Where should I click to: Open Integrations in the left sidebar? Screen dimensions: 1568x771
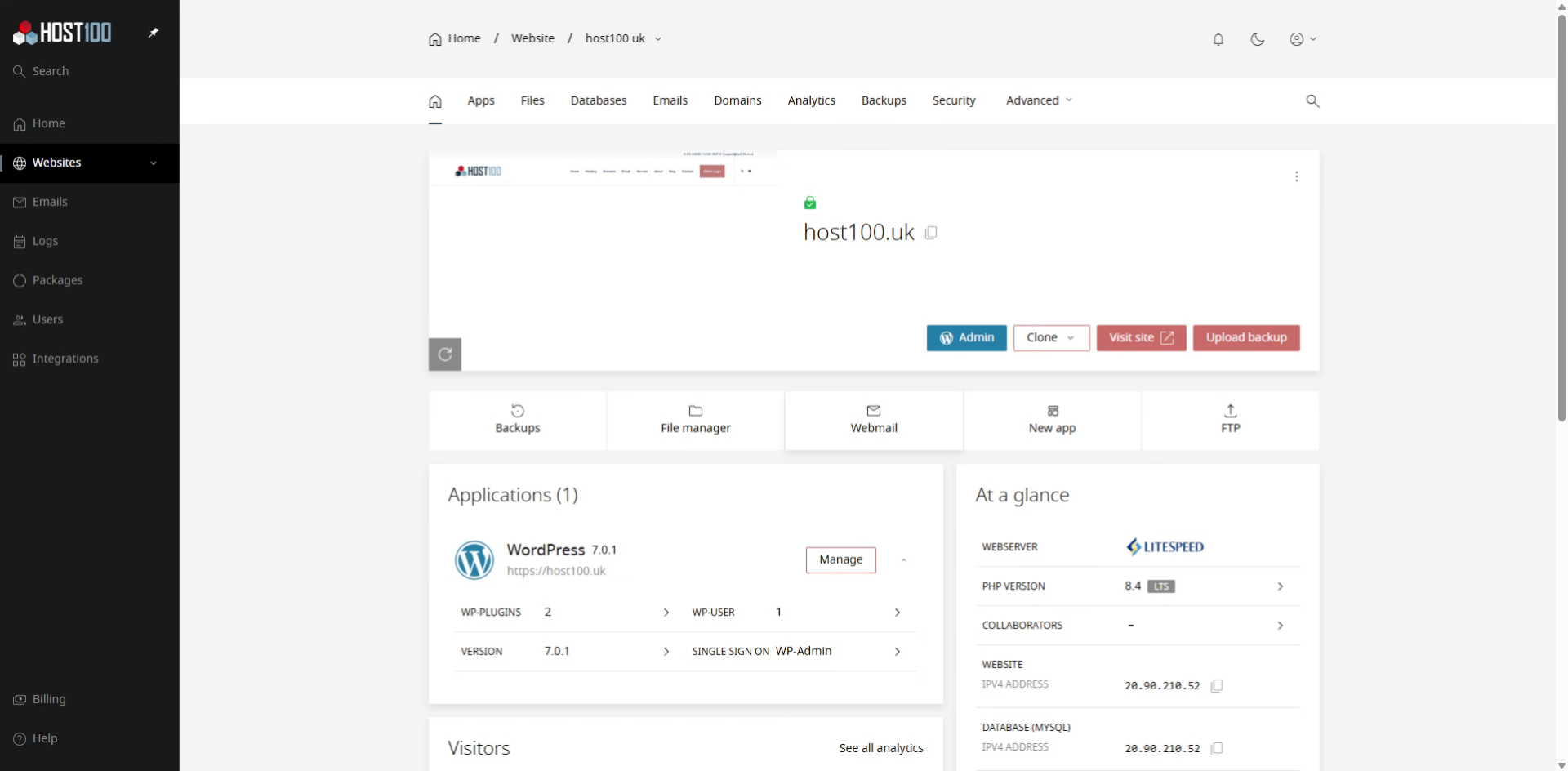[90, 359]
